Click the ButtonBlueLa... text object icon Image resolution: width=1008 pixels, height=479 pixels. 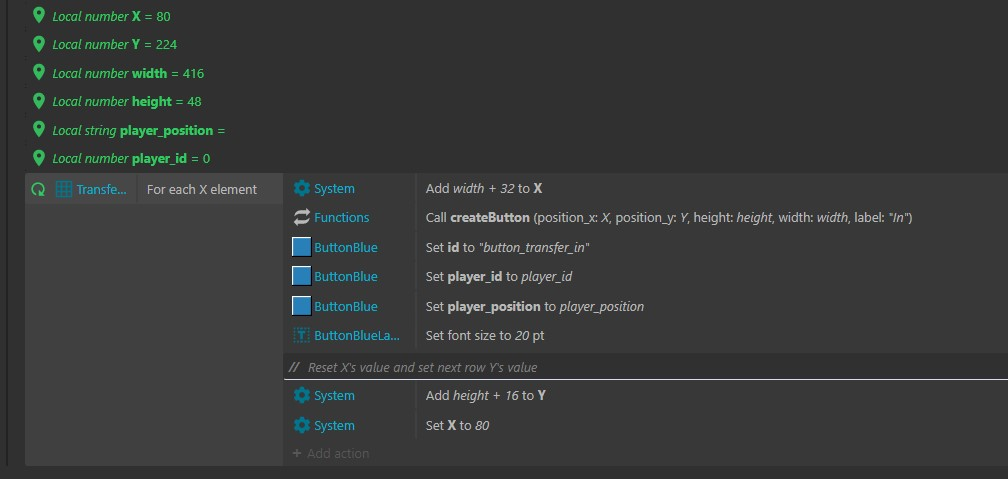(x=302, y=336)
